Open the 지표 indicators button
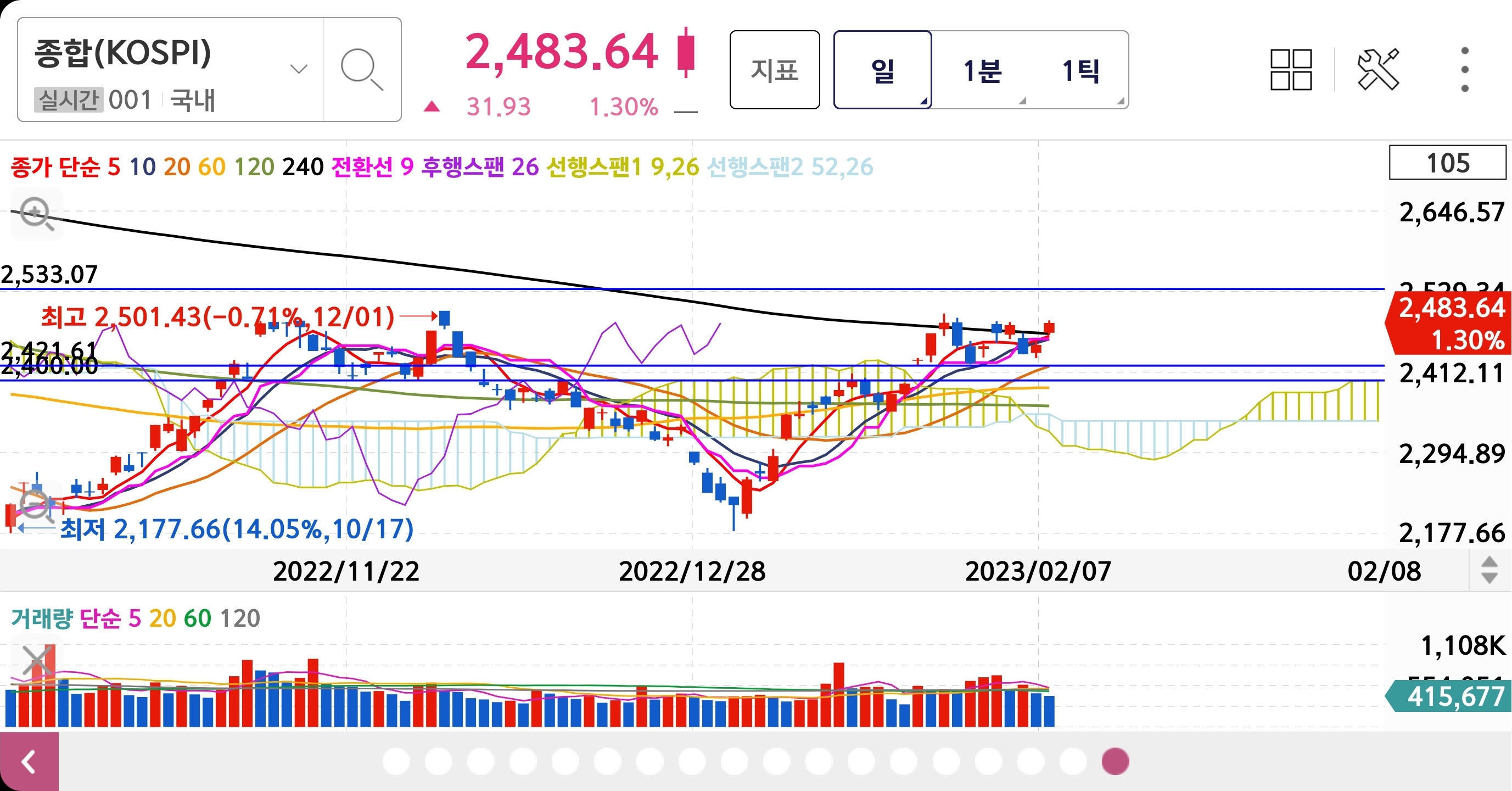Image resolution: width=1512 pixels, height=791 pixels. [x=774, y=70]
